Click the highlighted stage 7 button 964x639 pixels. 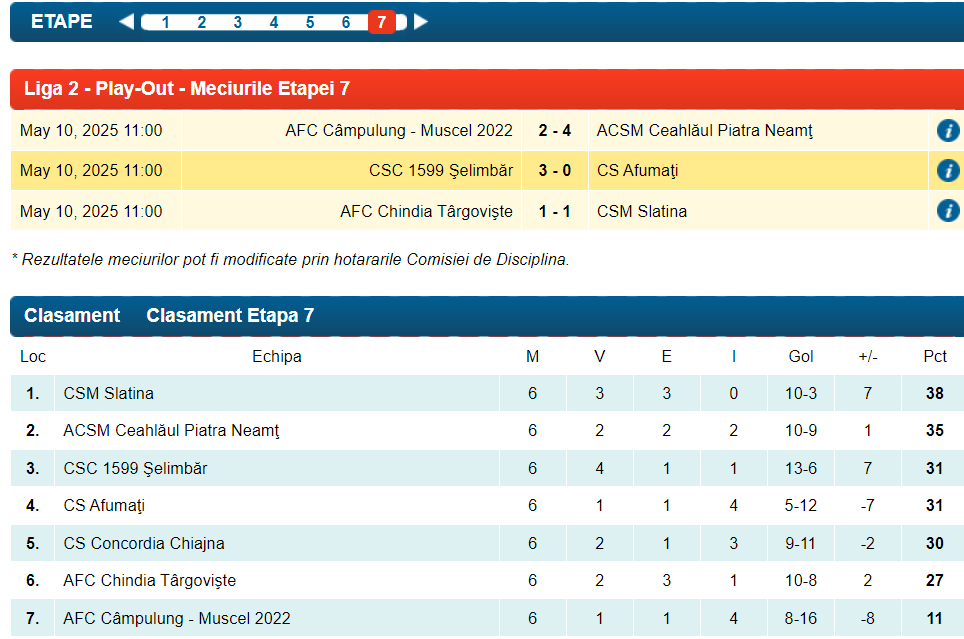pyautogui.click(x=381, y=22)
